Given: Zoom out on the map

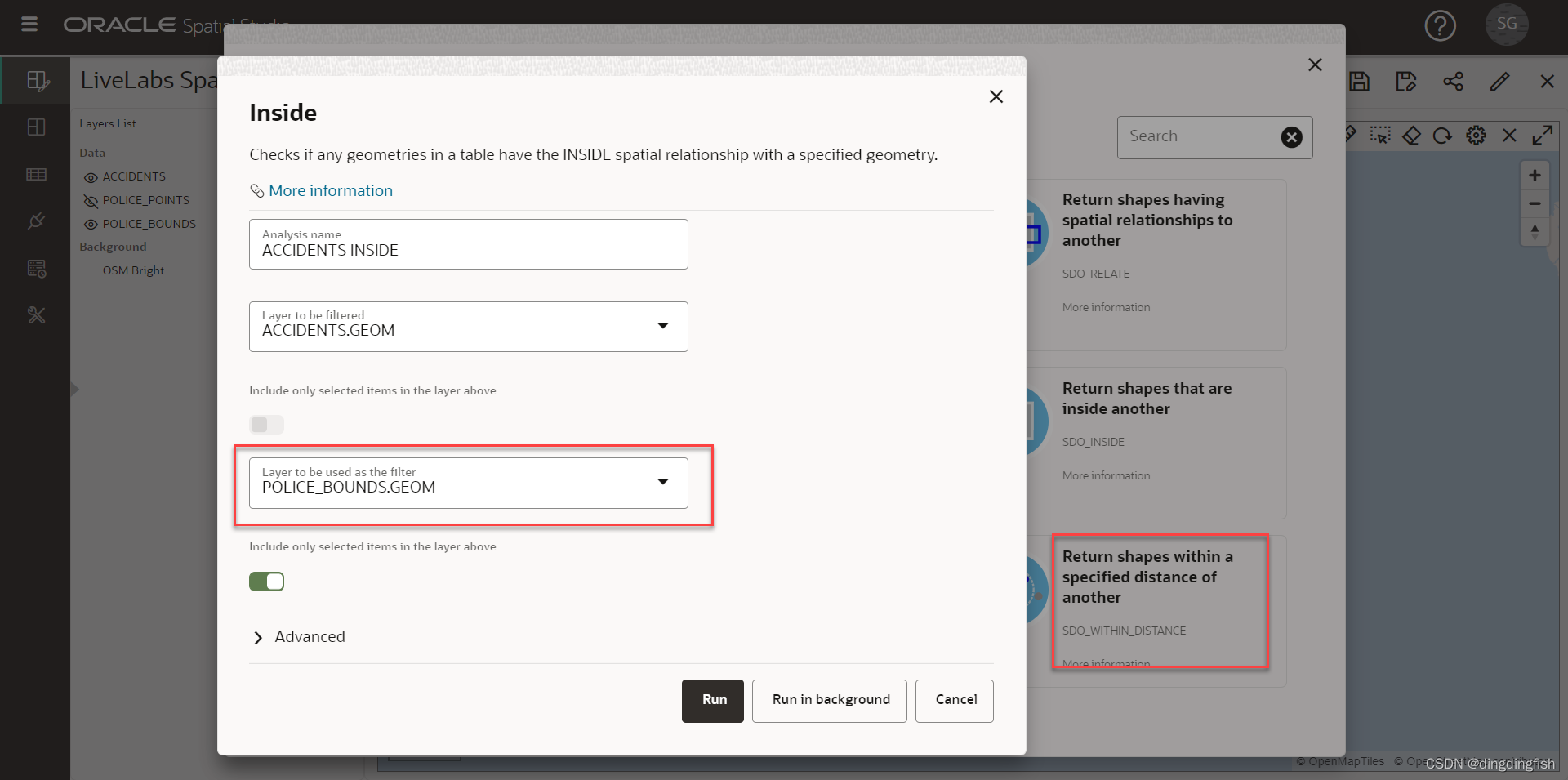Looking at the screenshot, I should [1535, 203].
